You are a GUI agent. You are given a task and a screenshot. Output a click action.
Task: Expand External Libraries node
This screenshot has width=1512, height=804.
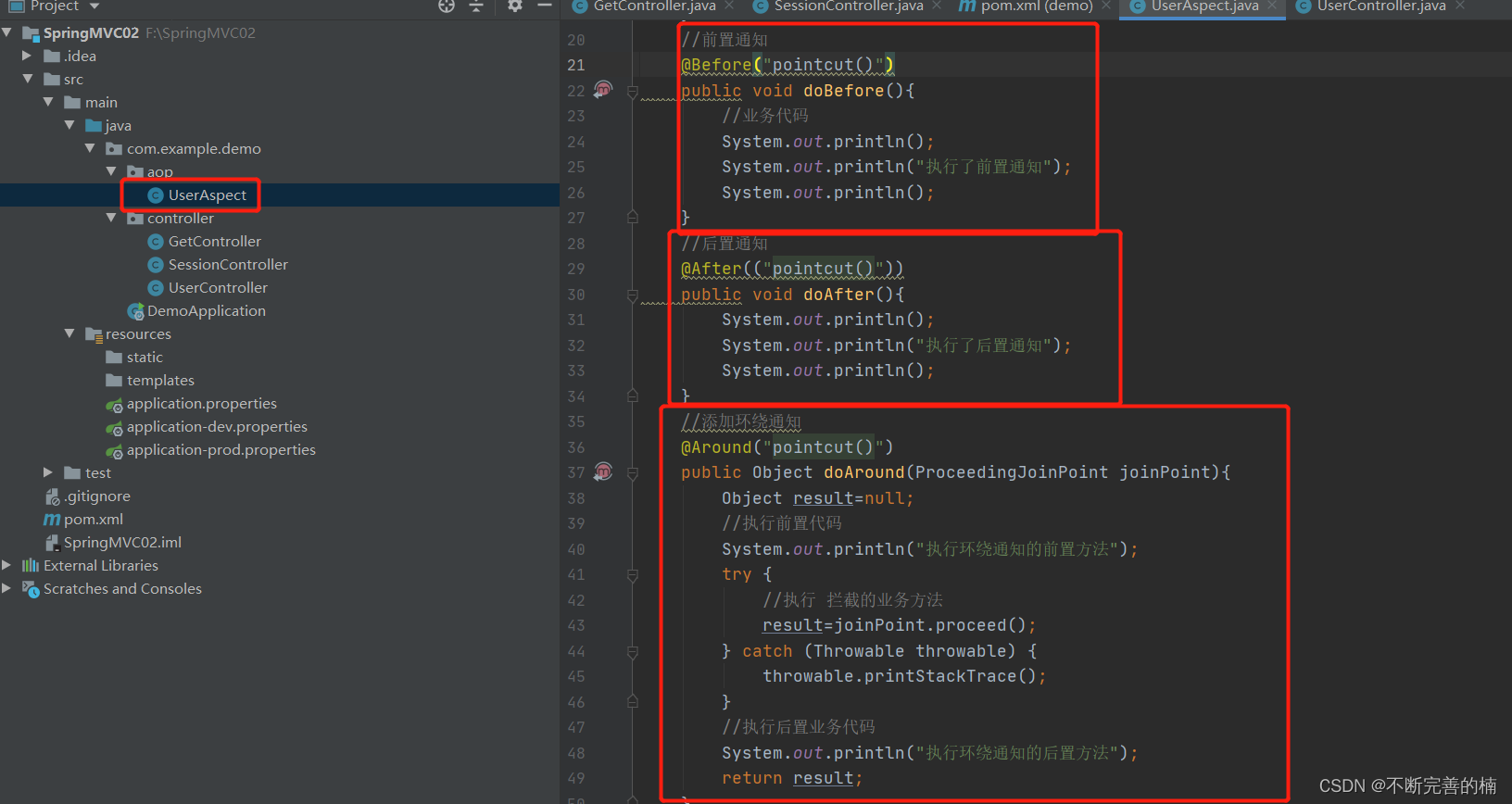7,565
